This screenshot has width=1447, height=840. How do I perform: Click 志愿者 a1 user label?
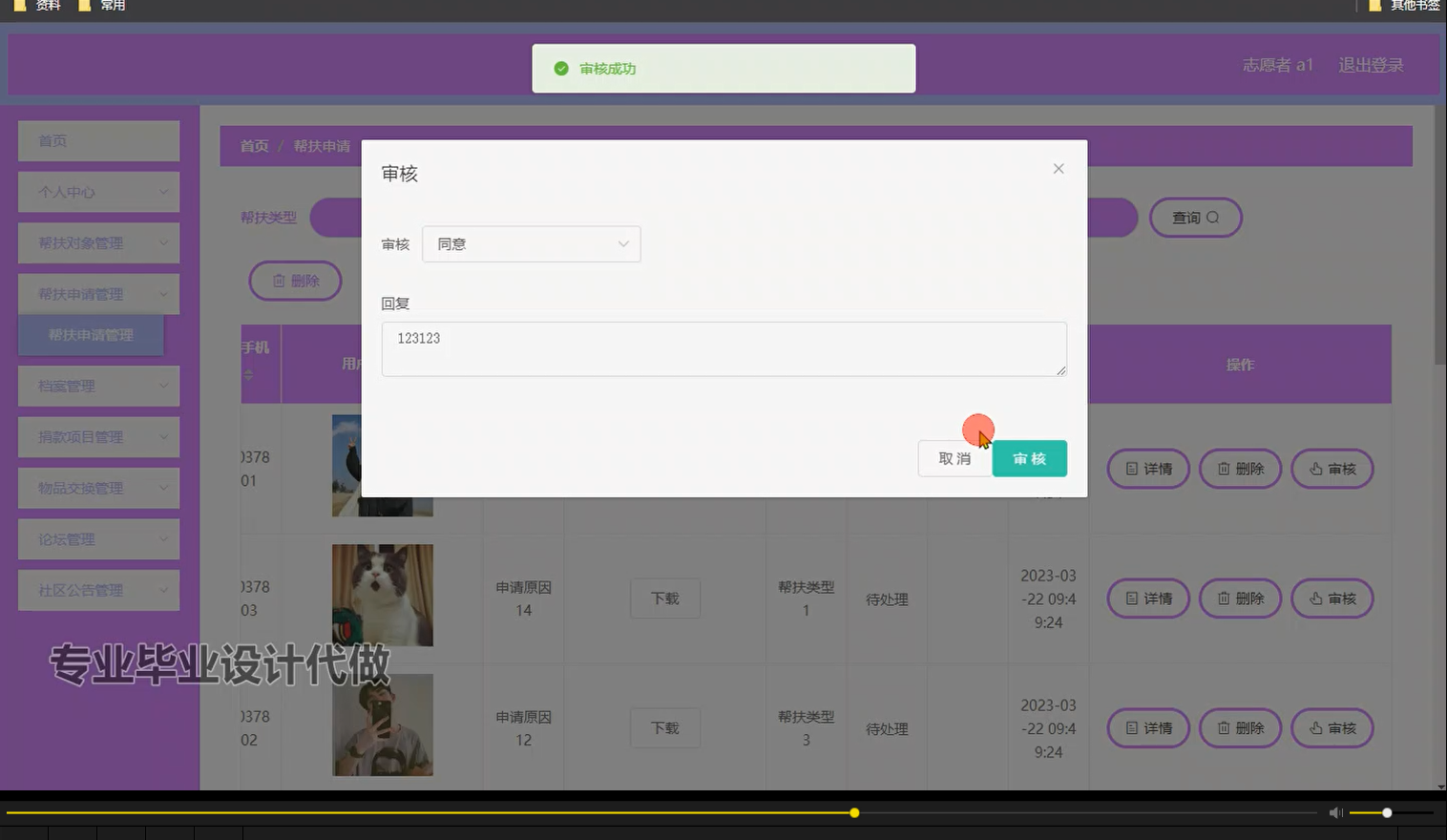click(x=1277, y=65)
